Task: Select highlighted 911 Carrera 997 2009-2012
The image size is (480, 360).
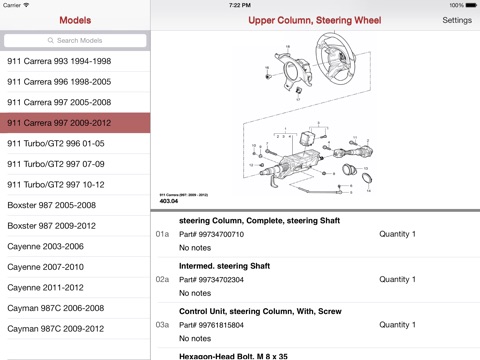Action: pos(75,123)
